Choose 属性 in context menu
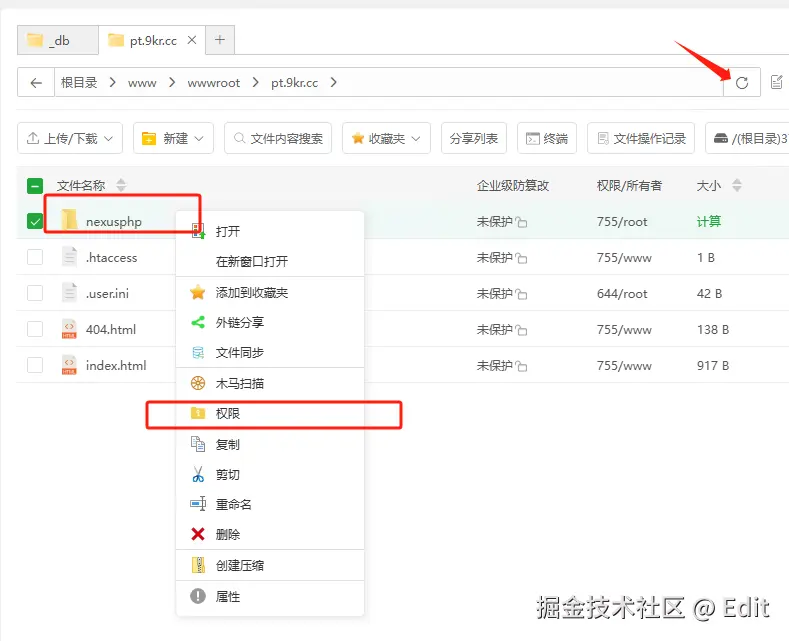The width and height of the screenshot is (789, 641). [x=270, y=597]
